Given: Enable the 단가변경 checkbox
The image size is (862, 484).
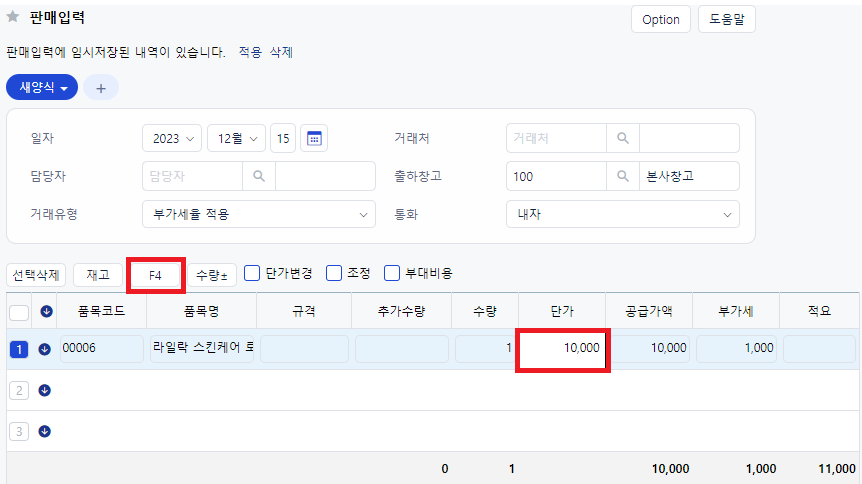Looking at the screenshot, I should [x=252, y=273].
